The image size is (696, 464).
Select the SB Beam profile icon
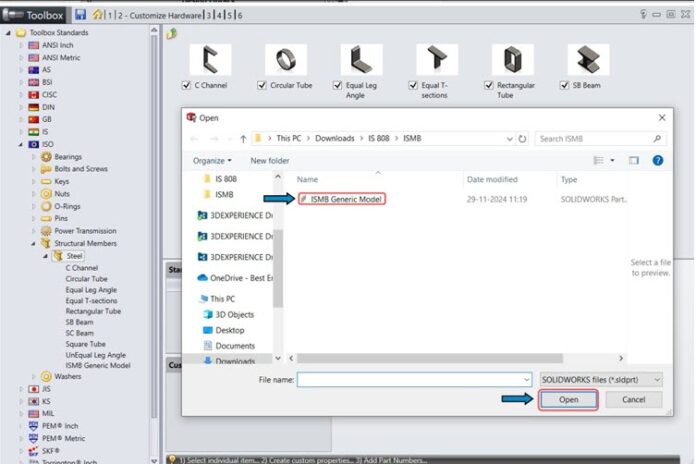point(588,59)
